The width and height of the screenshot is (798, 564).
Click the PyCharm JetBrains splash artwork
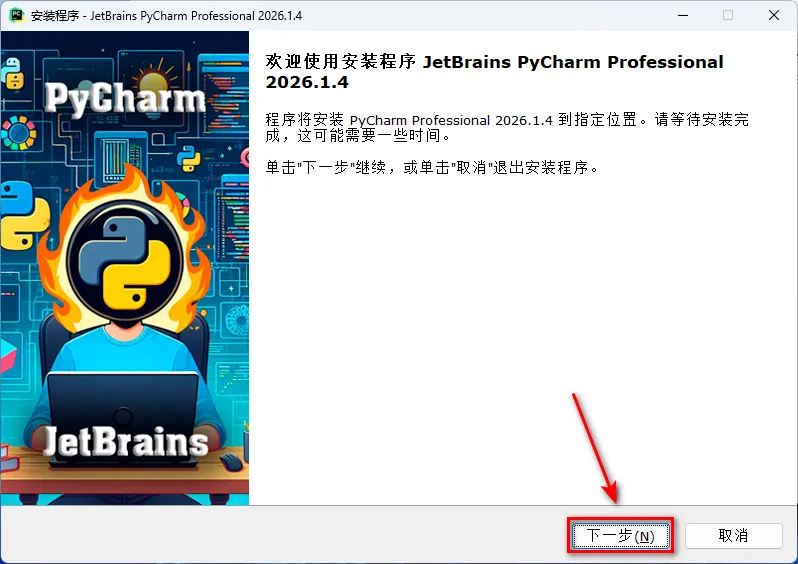tap(125, 268)
